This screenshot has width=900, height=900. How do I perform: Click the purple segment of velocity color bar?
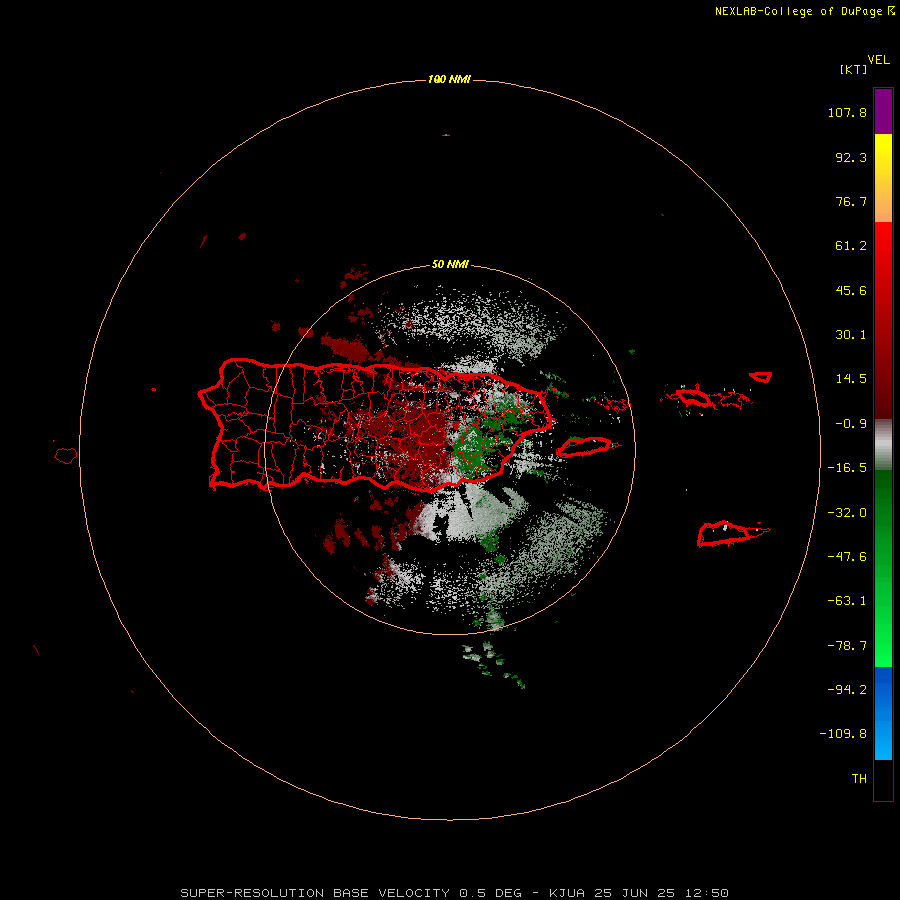(883, 111)
